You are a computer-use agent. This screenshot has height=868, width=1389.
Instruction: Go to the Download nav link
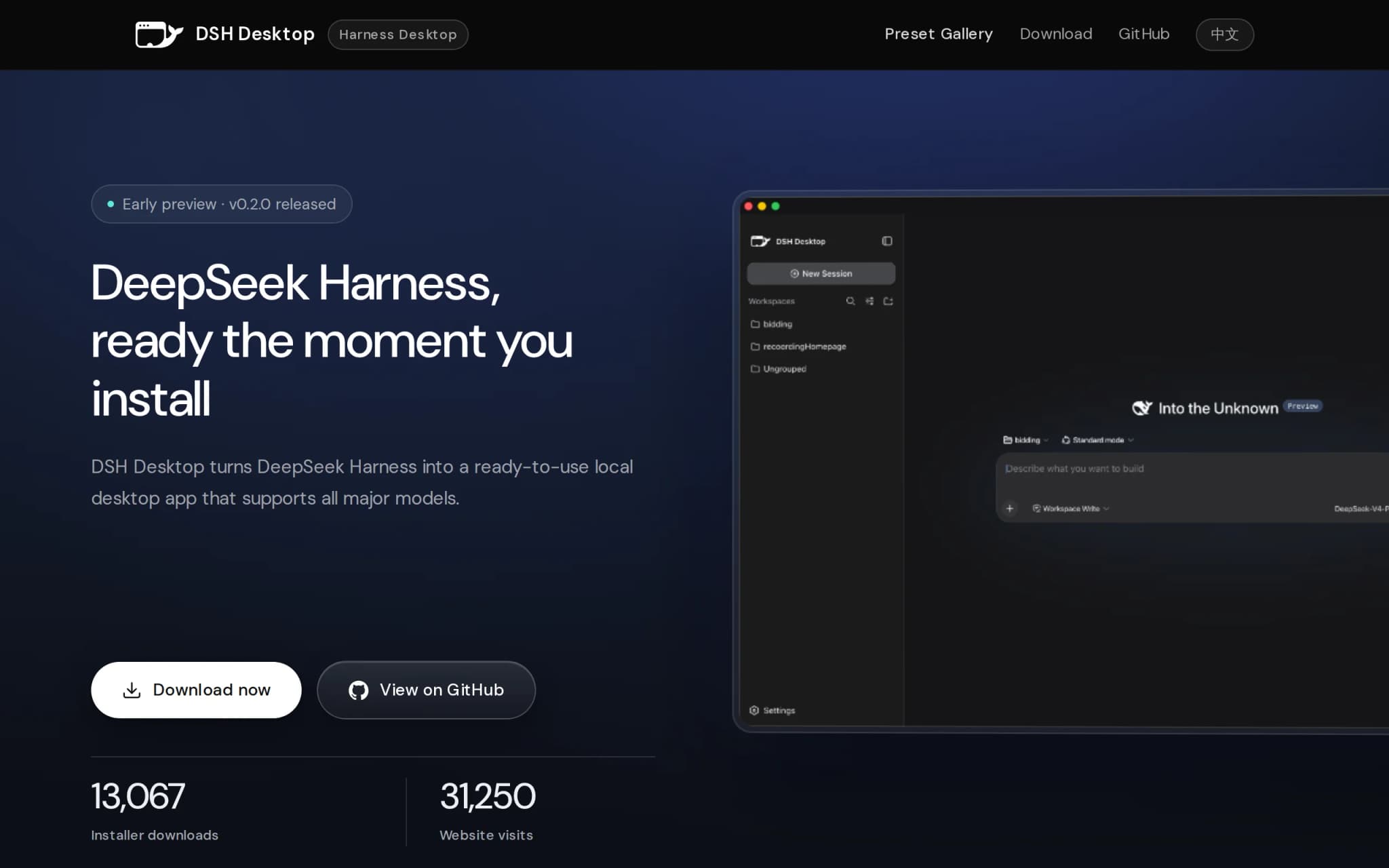point(1056,34)
